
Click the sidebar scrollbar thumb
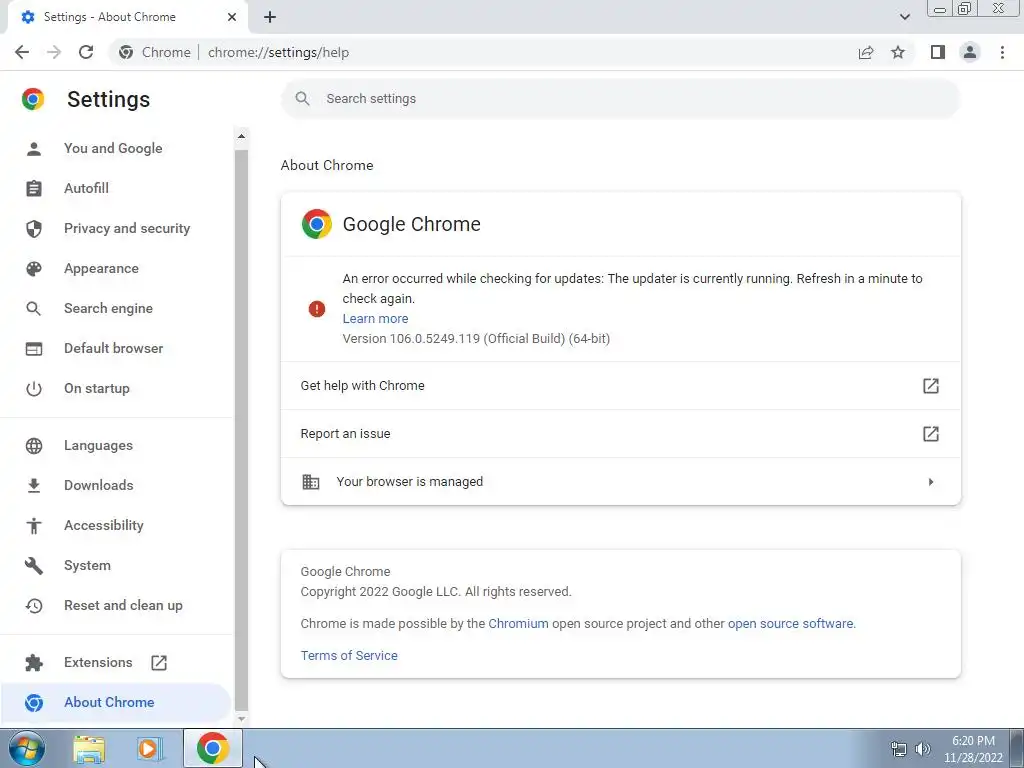click(241, 430)
